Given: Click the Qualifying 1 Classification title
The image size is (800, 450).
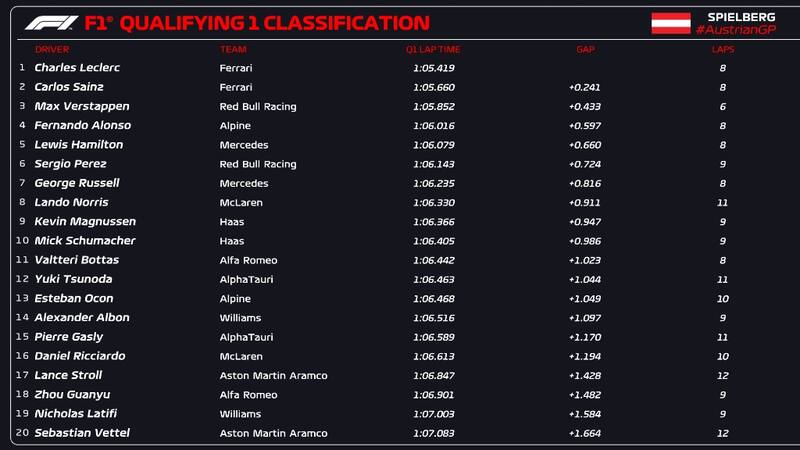Looking at the screenshot, I should tap(260, 23).
